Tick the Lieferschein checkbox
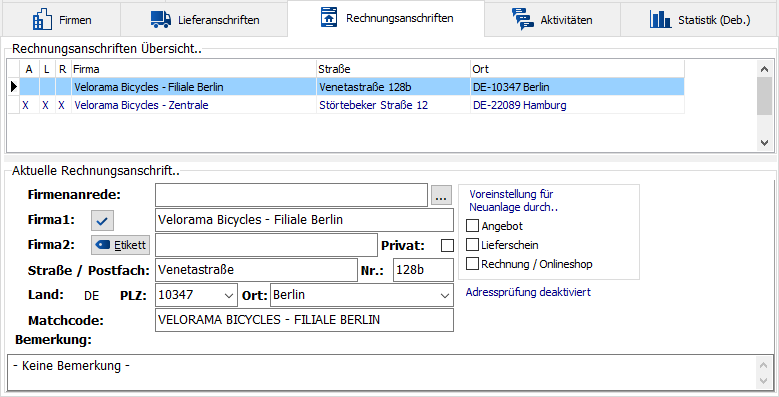The image size is (779, 397). coord(472,244)
